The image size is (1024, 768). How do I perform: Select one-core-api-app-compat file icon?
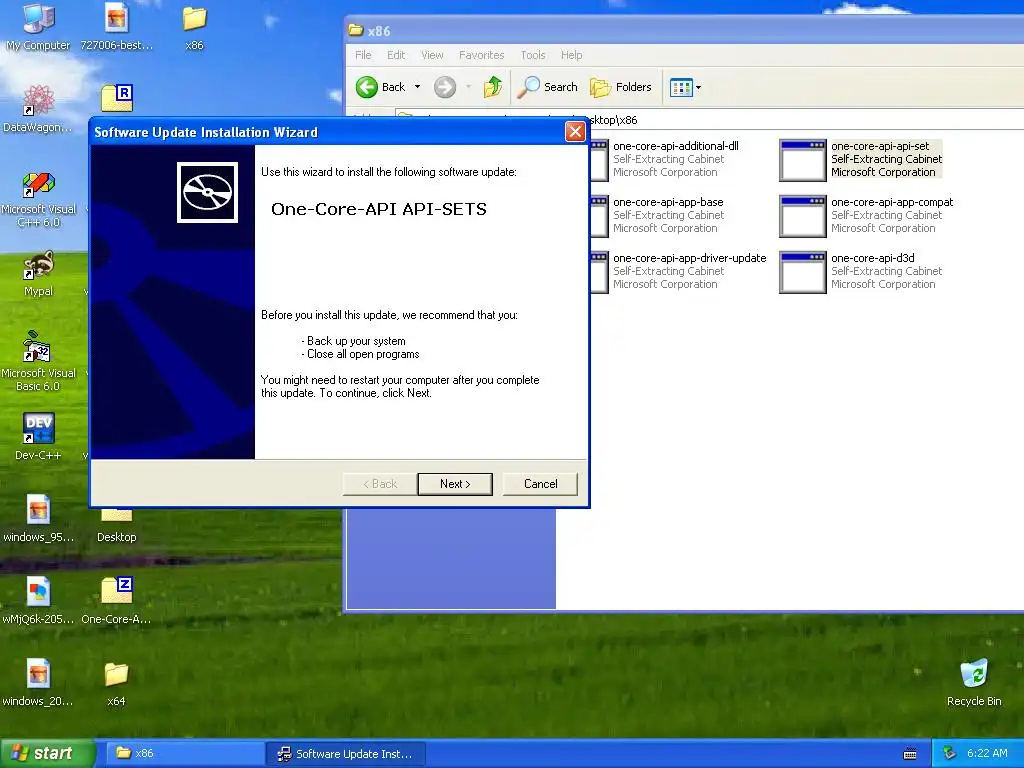pyautogui.click(x=803, y=216)
